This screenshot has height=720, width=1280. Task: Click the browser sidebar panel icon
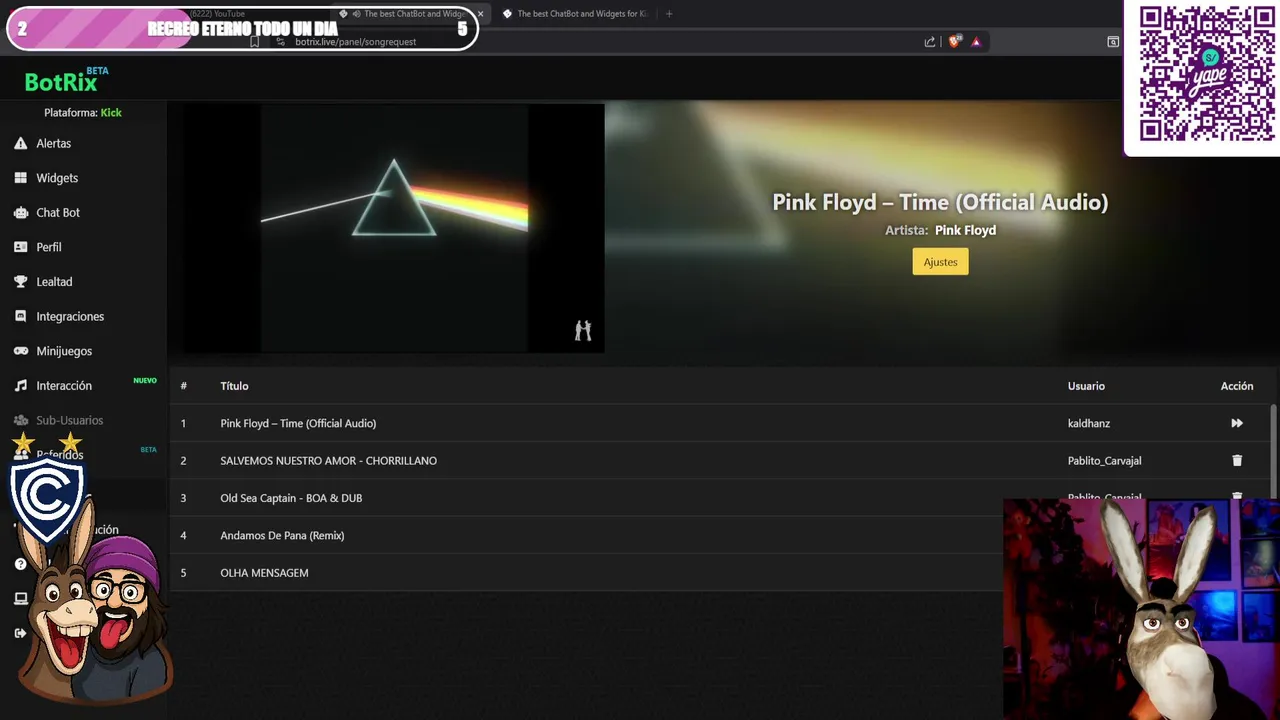tap(1113, 42)
